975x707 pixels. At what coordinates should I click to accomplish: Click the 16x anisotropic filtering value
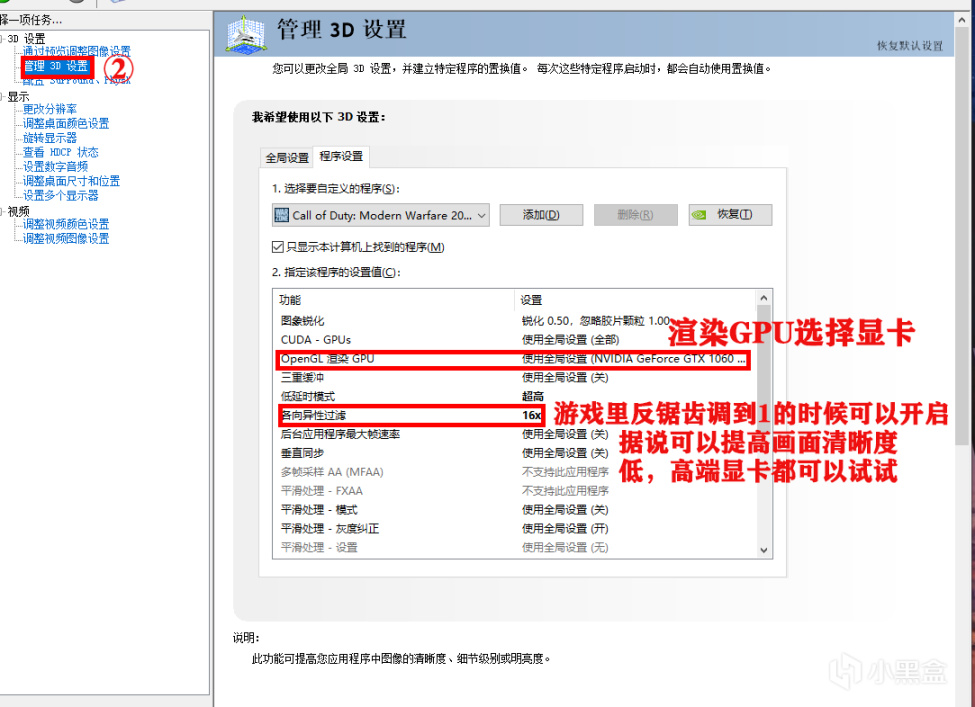pyautogui.click(x=531, y=415)
